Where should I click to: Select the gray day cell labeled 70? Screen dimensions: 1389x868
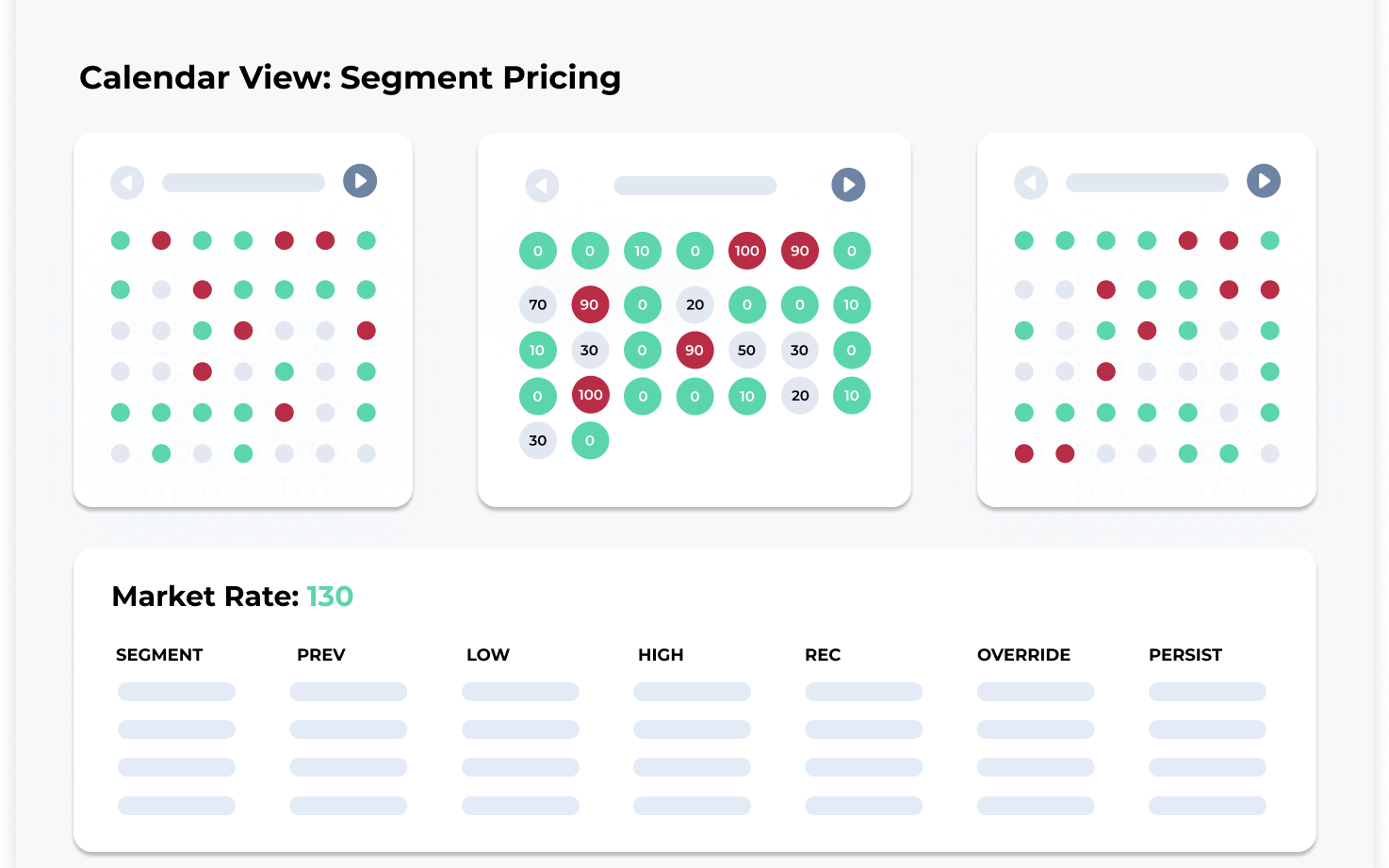click(x=538, y=304)
